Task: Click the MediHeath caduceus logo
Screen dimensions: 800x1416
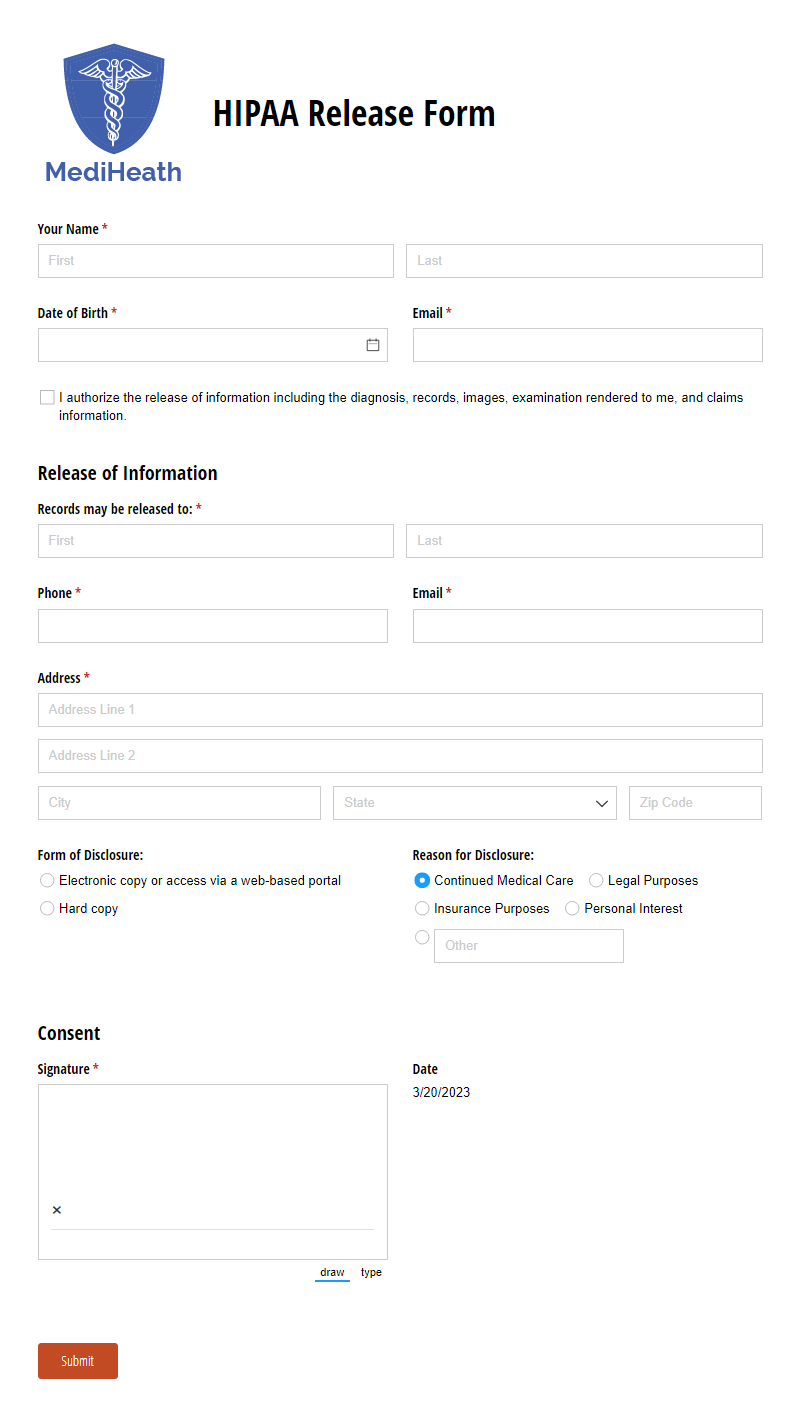Action: (x=113, y=113)
